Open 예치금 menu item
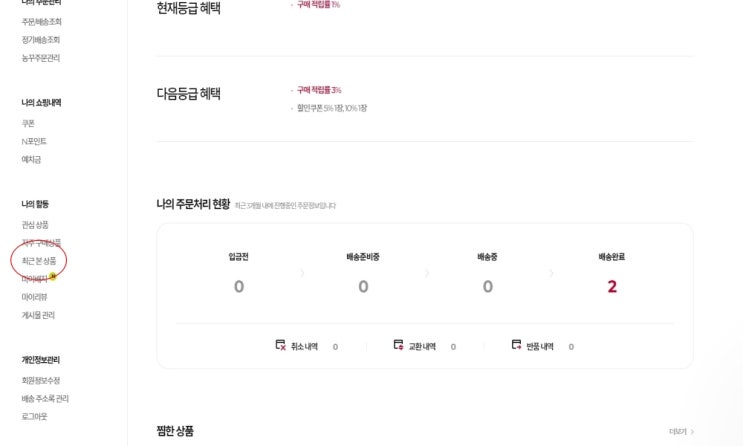The width and height of the screenshot is (743, 446). pyautogui.click(x=31, y=159)
